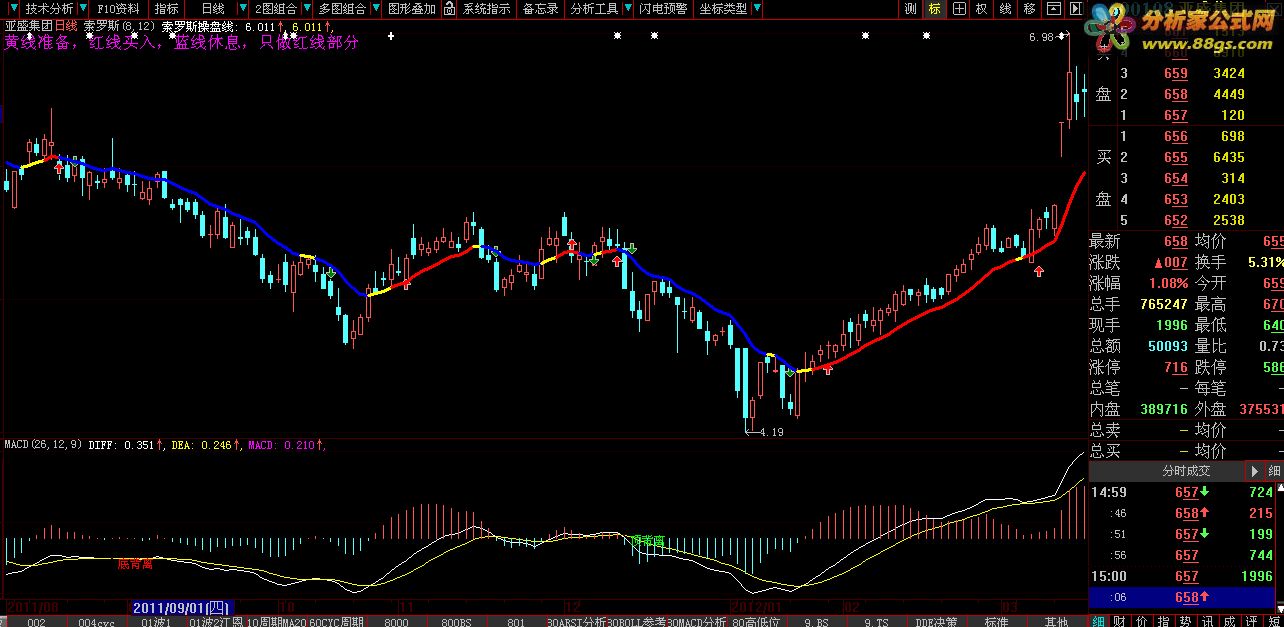Select the 其他 bottom tab
Screen dimensions: 1284x627
point(1056,621)
